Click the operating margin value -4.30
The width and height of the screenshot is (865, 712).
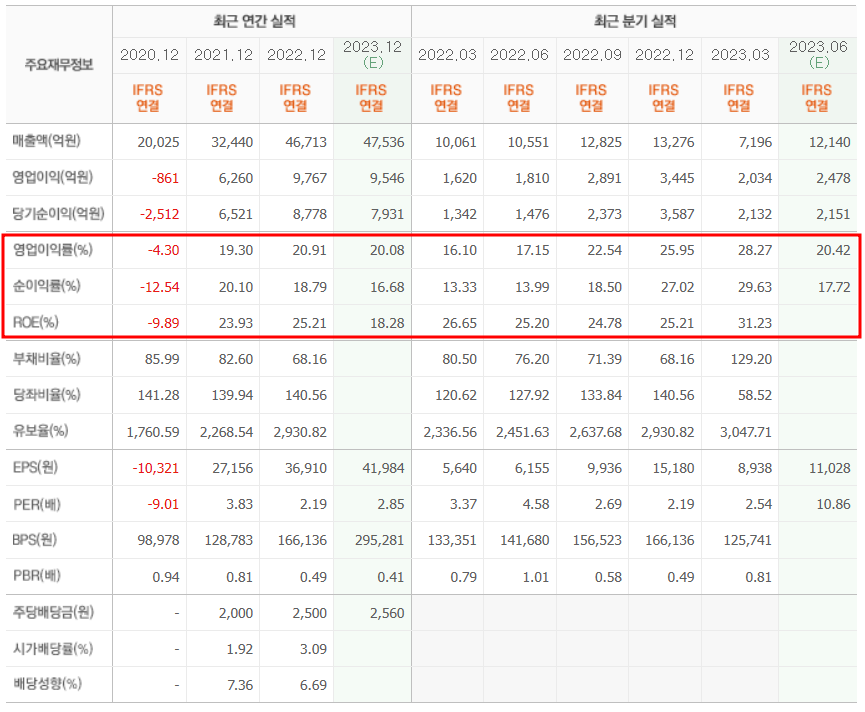click(x=163, y=250)
